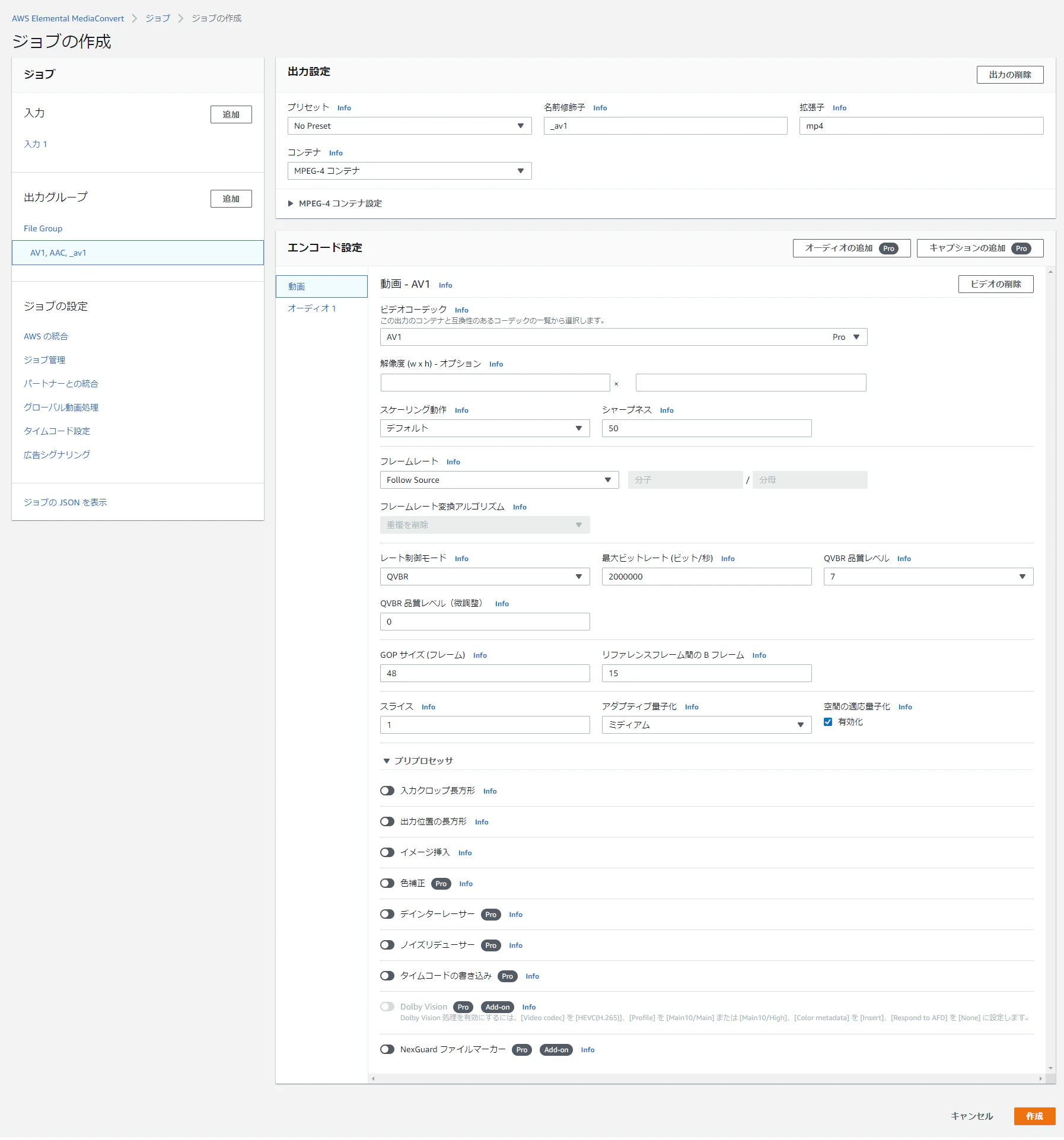Uncheck the 有効化 checkbox for 空間の適応量子化
Screen dimensions: 1064x1140
click(828, 722)
